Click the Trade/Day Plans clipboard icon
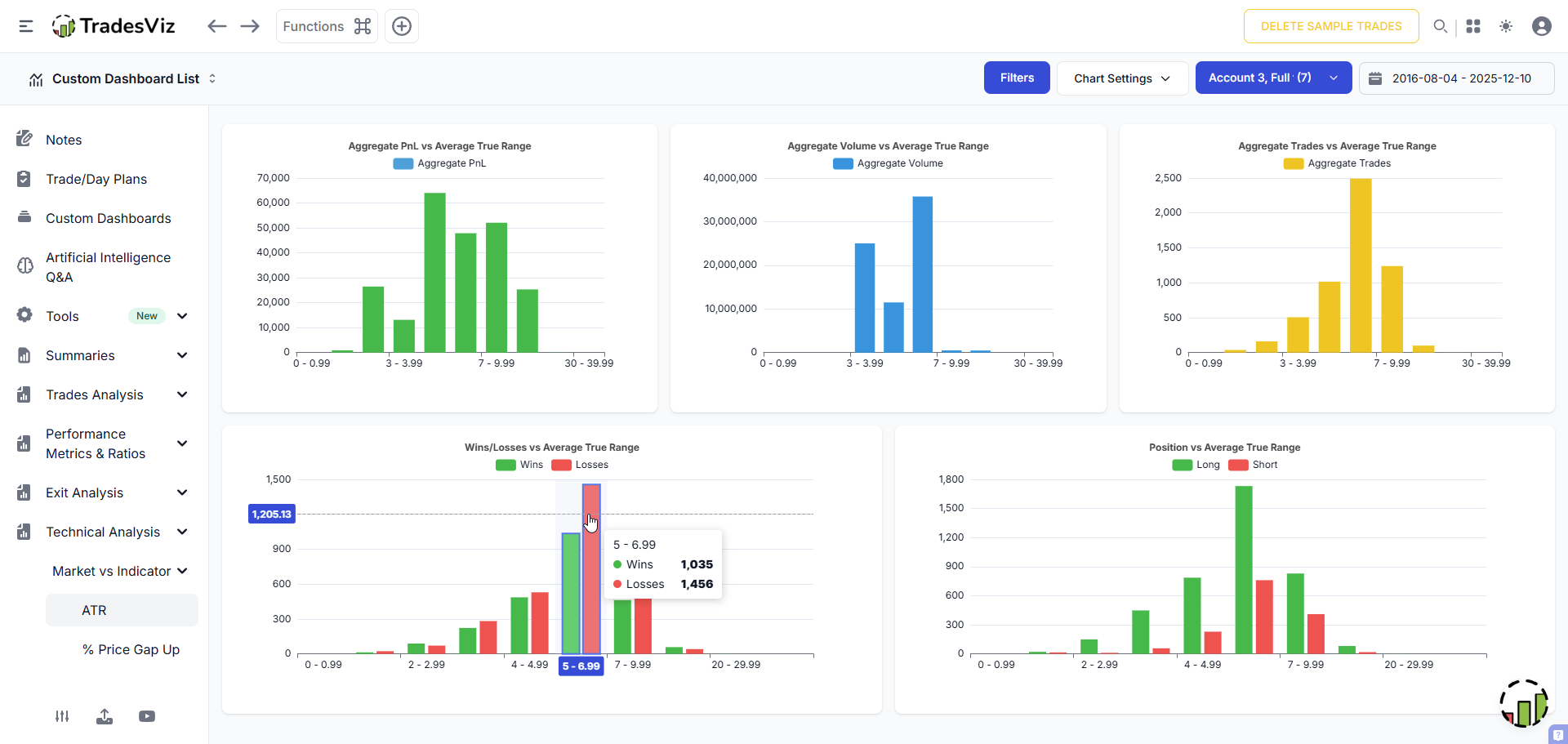Viewport: 1568px width, 744px height. click(24, 178)
